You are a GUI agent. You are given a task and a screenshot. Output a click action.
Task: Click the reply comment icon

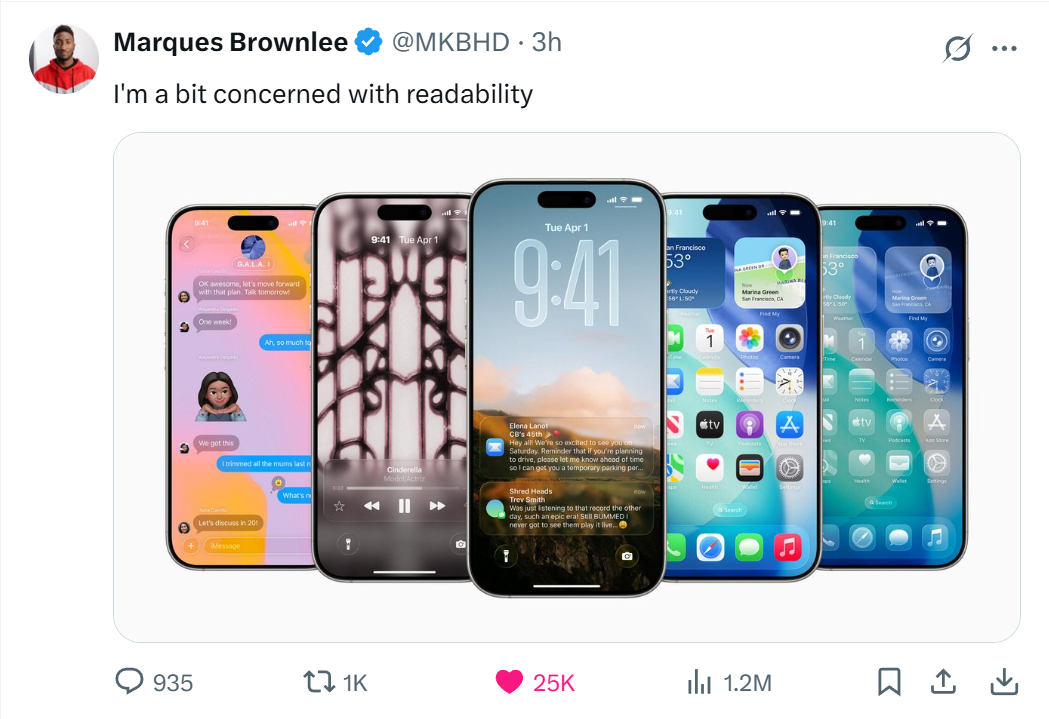click(x=129, y=682)
